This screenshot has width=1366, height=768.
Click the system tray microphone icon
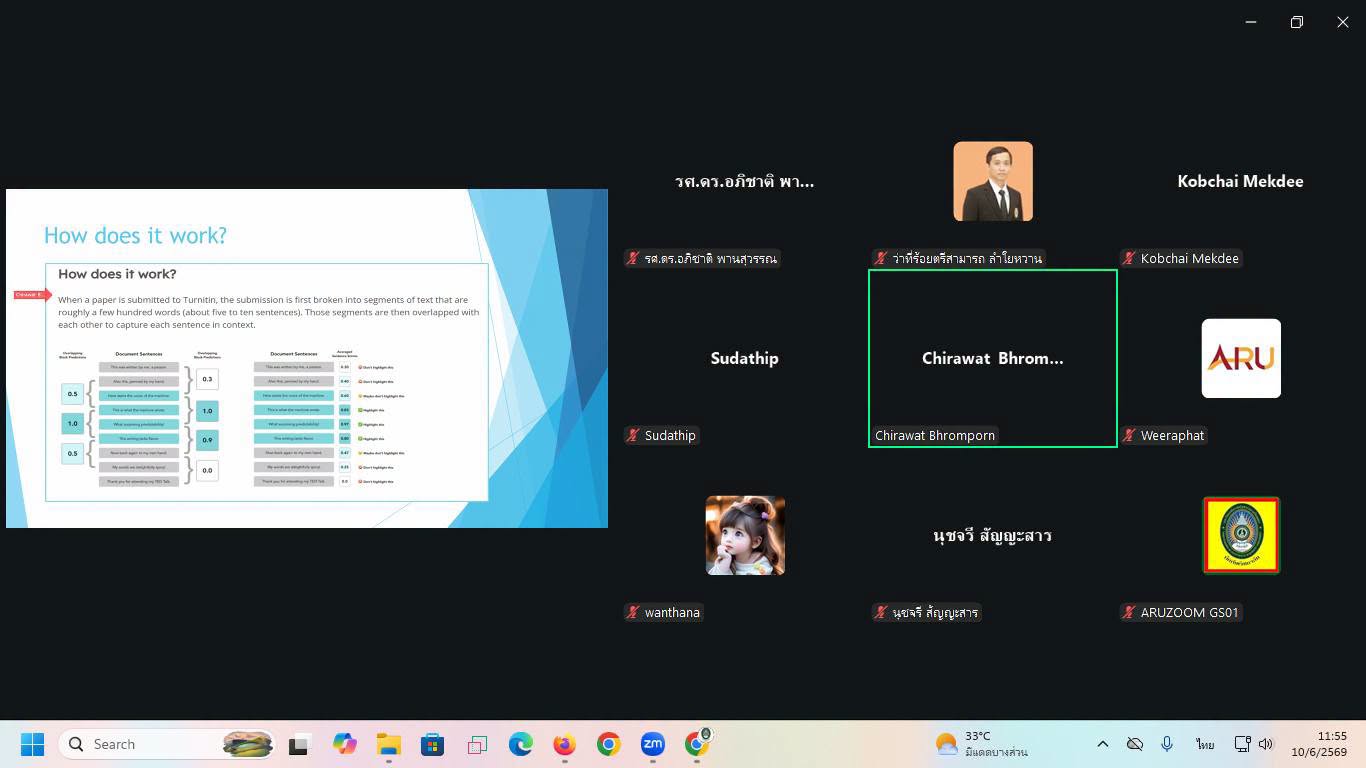[x=1166, y=744]
